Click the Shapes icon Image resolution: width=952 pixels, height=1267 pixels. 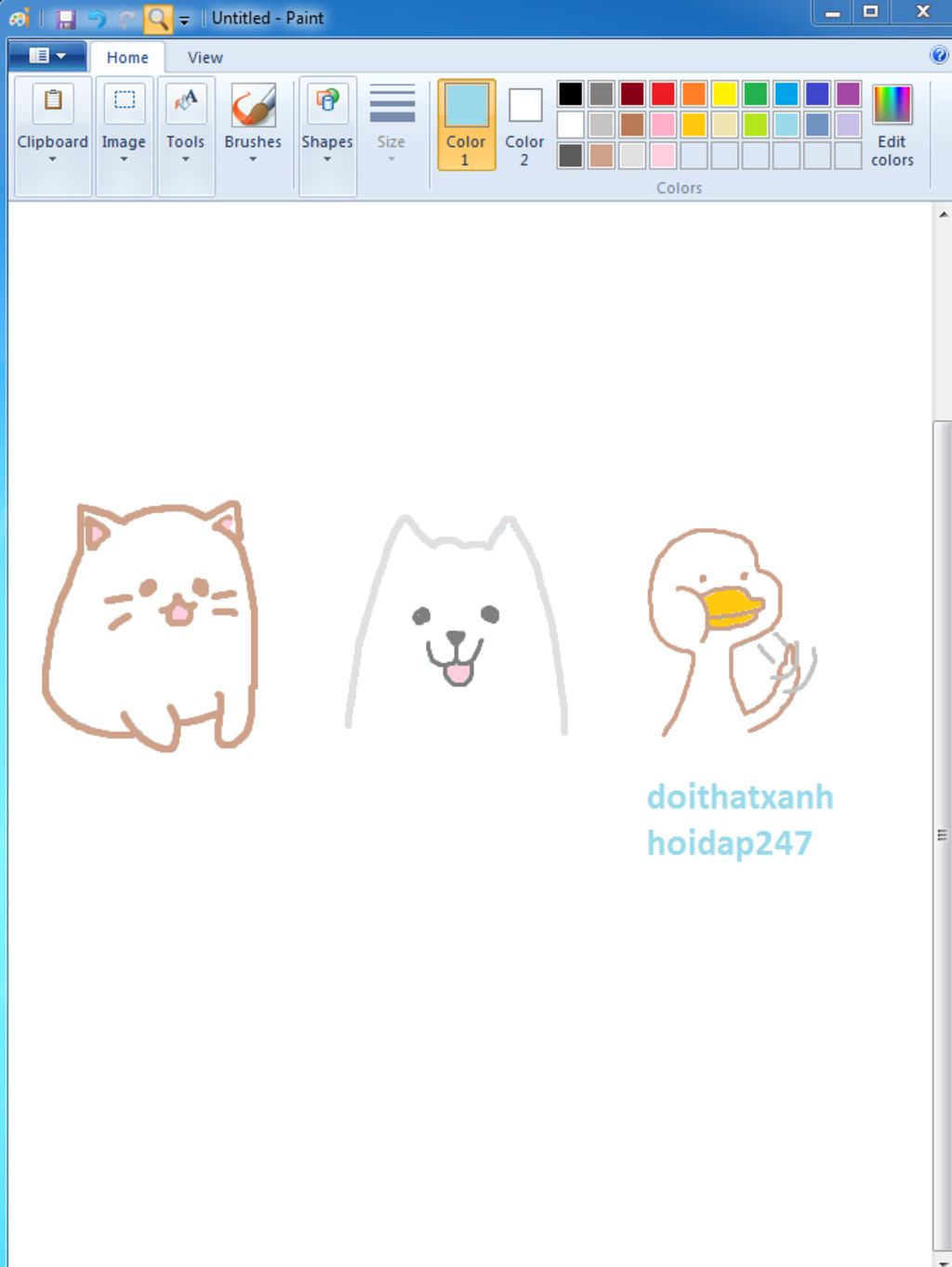coord(327,100)
